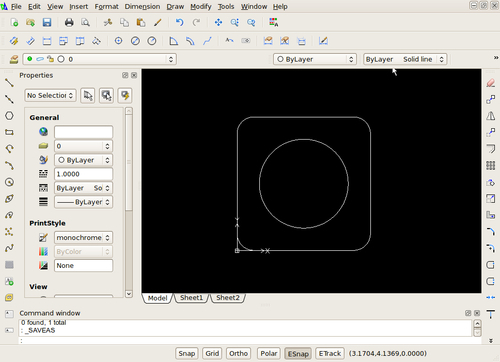The width and height of the screenshot is (500, 362).
Task: Select the angular dimension tool
Action: (174, 41)
